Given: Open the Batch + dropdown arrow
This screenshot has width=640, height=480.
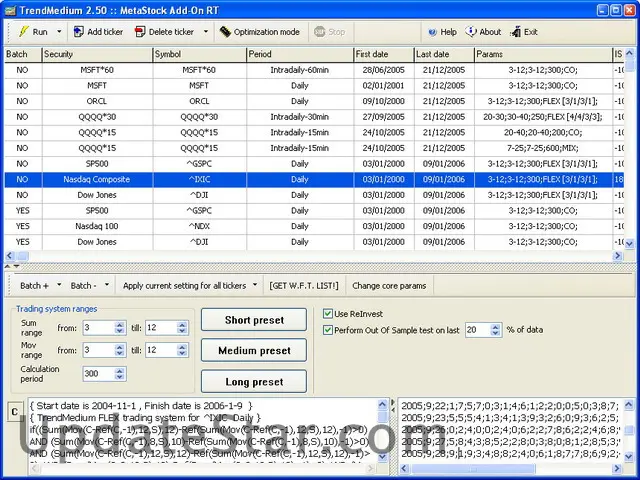Looking at the screenshot, I should coord(59,284).
